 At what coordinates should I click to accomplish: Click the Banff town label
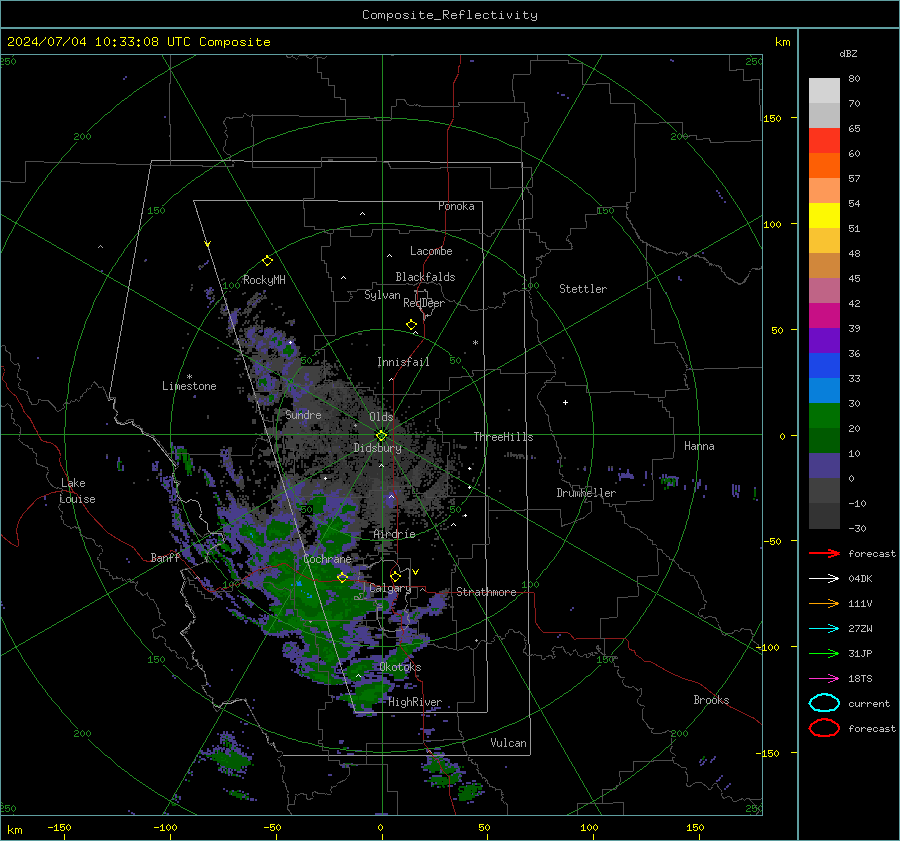click(165, 557)
